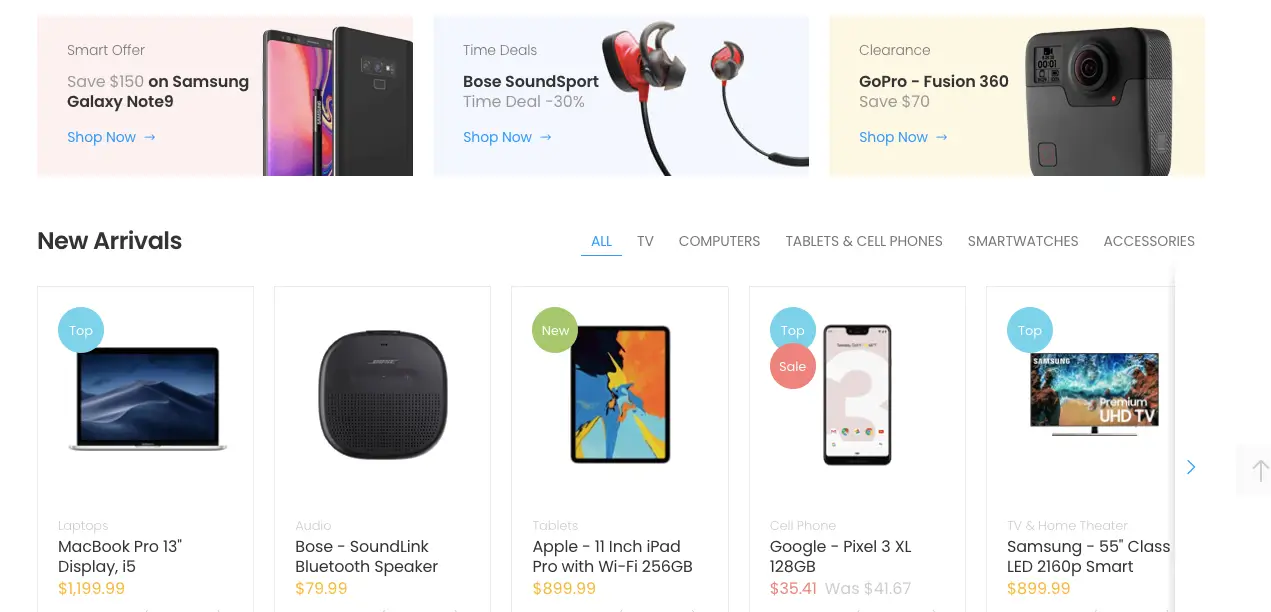Open MacBook Pro 13" Display product title

coord(120,556)
